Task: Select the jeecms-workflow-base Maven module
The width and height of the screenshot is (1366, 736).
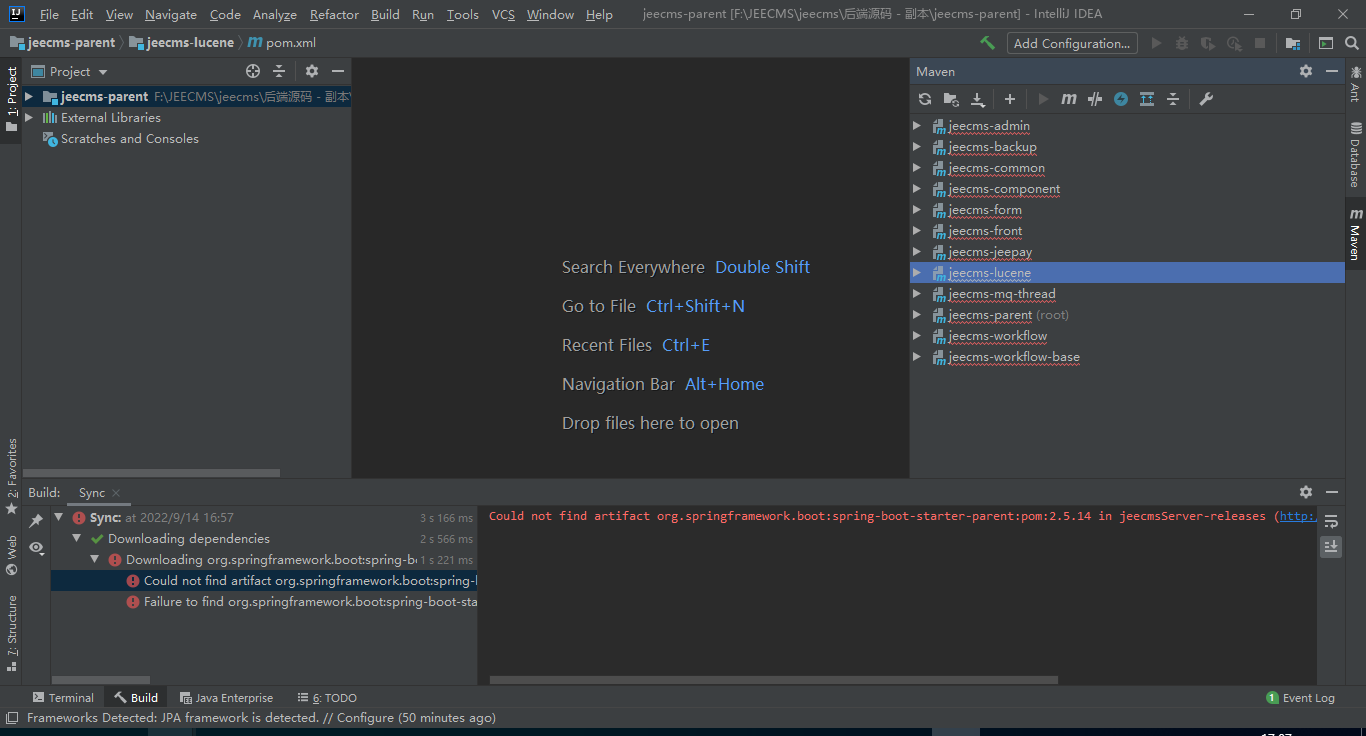Action: click(1013, 357)
